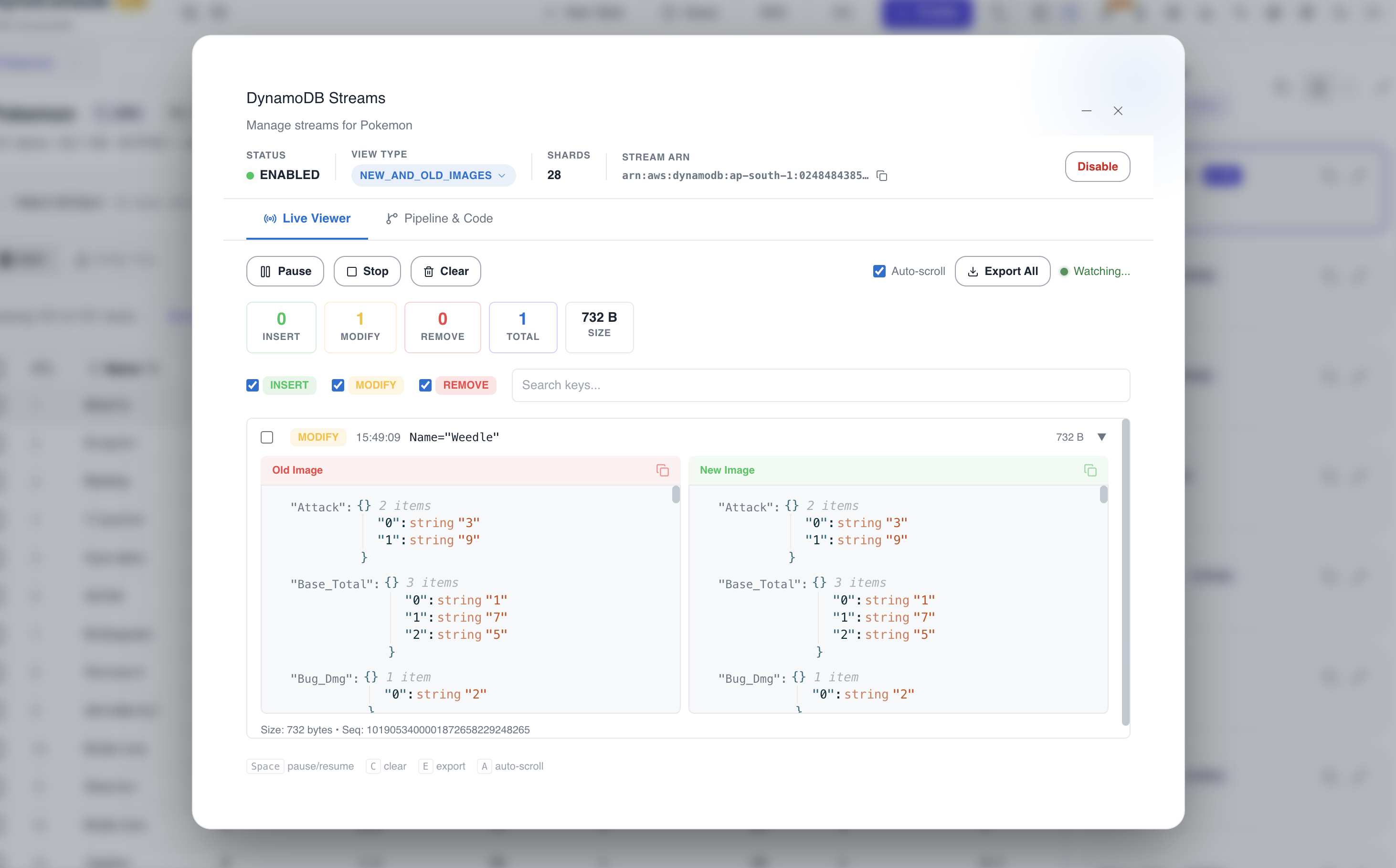Screen dimensions: 1396x868
Task: Copy the New Image JSON
Action: pos(1090,470)
